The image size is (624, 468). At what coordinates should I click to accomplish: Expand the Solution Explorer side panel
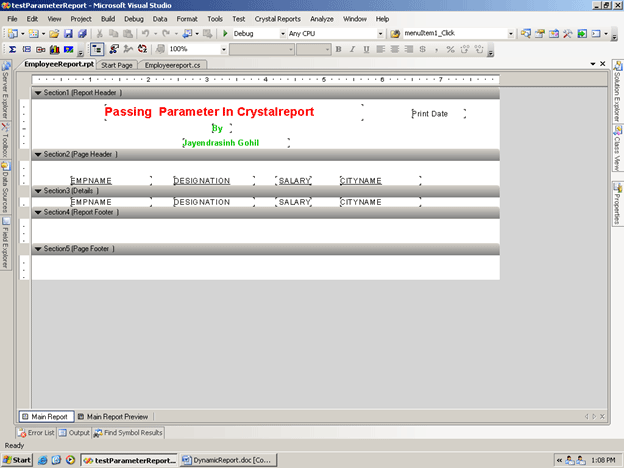(617, 92)
